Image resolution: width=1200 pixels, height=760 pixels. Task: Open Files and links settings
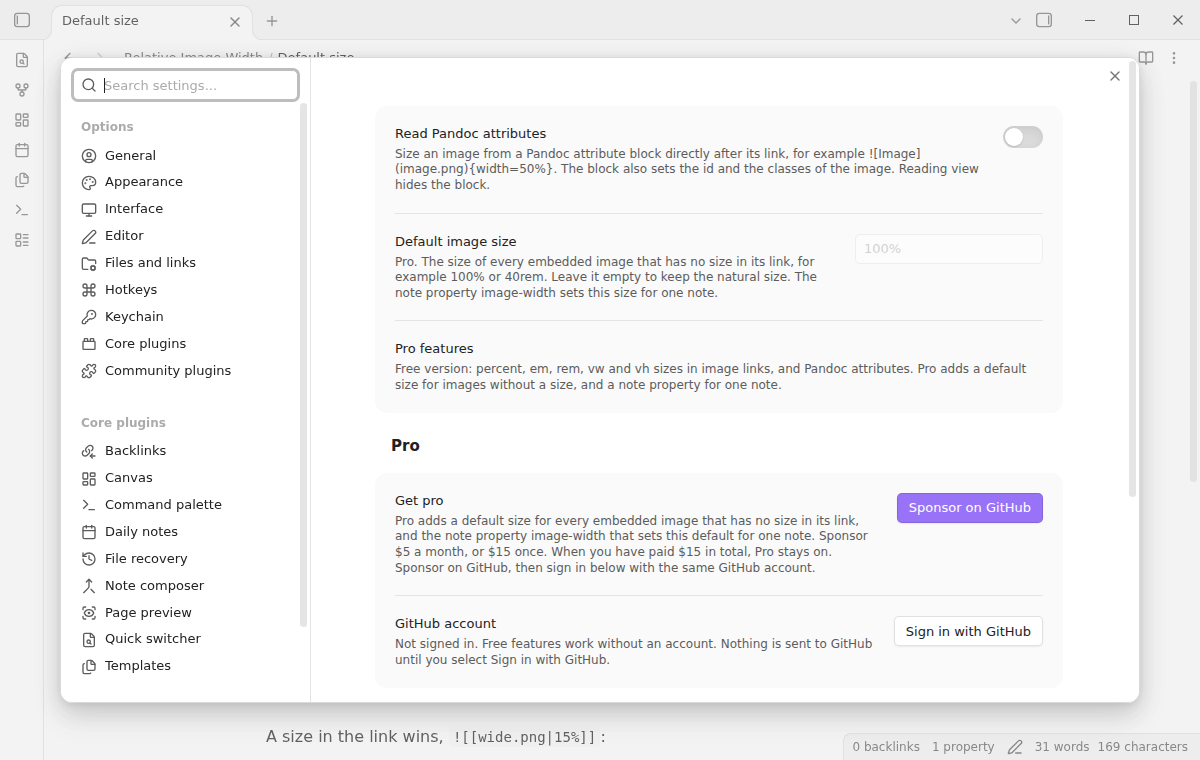(185, 263)
